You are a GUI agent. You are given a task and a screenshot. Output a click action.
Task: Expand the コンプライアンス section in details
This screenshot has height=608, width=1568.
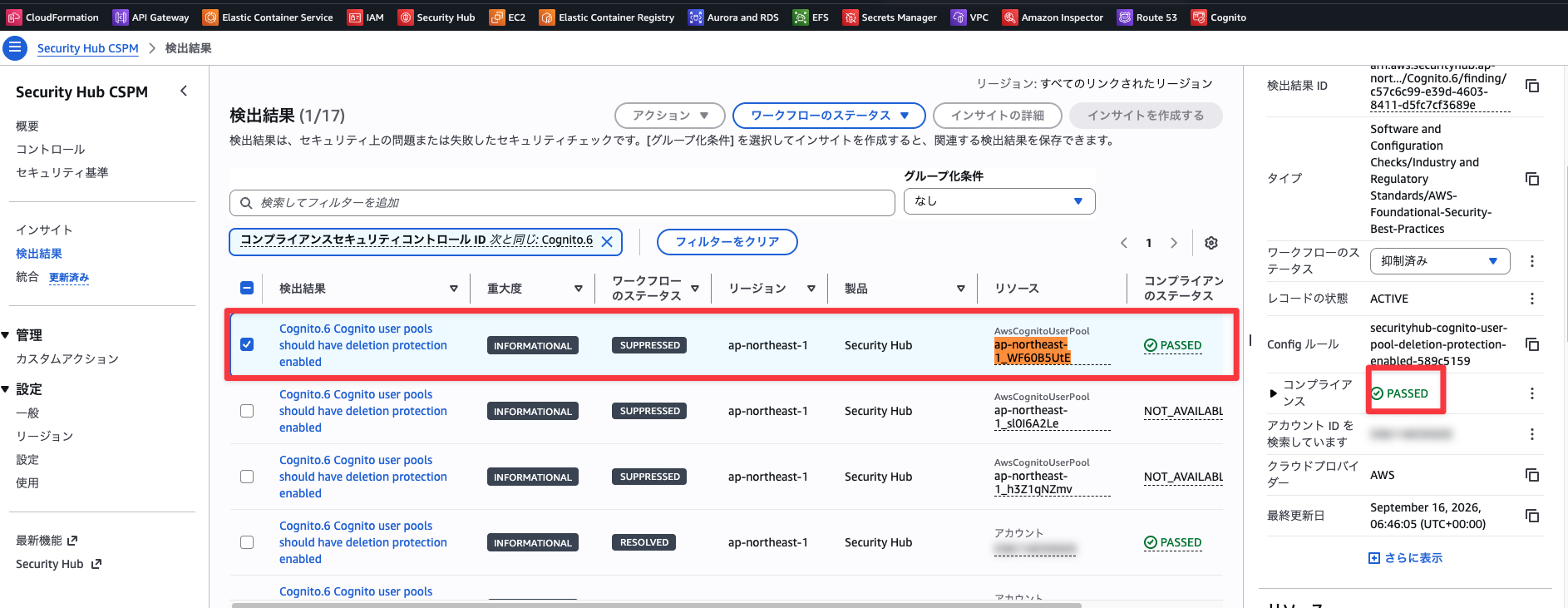coord(1273,393)
